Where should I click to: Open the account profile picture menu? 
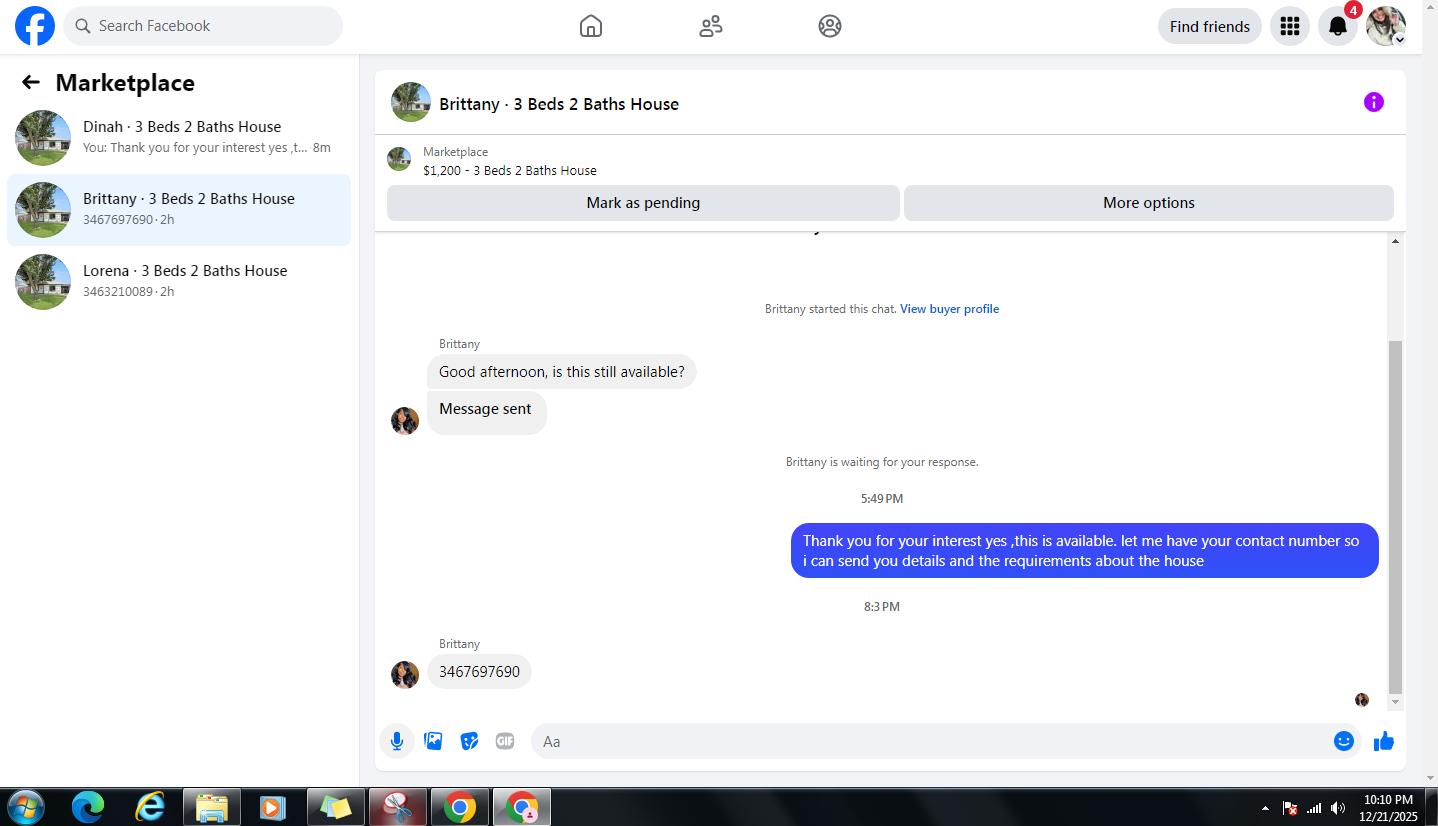(x=1386, y=26)
